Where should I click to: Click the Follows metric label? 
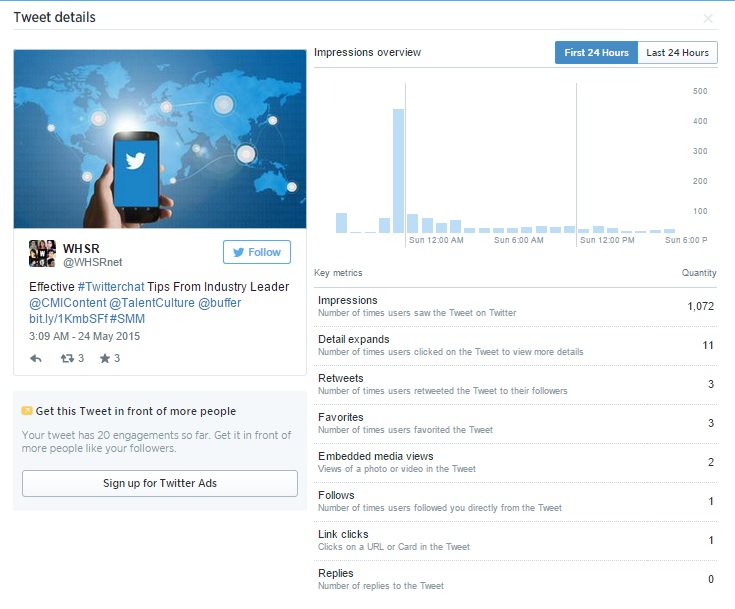click(x=336, y=495)
